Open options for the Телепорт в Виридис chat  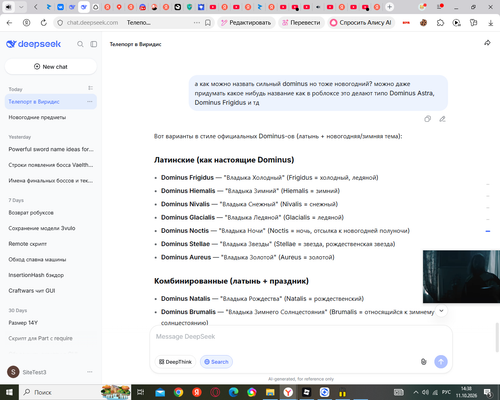(x=90, y=102)
